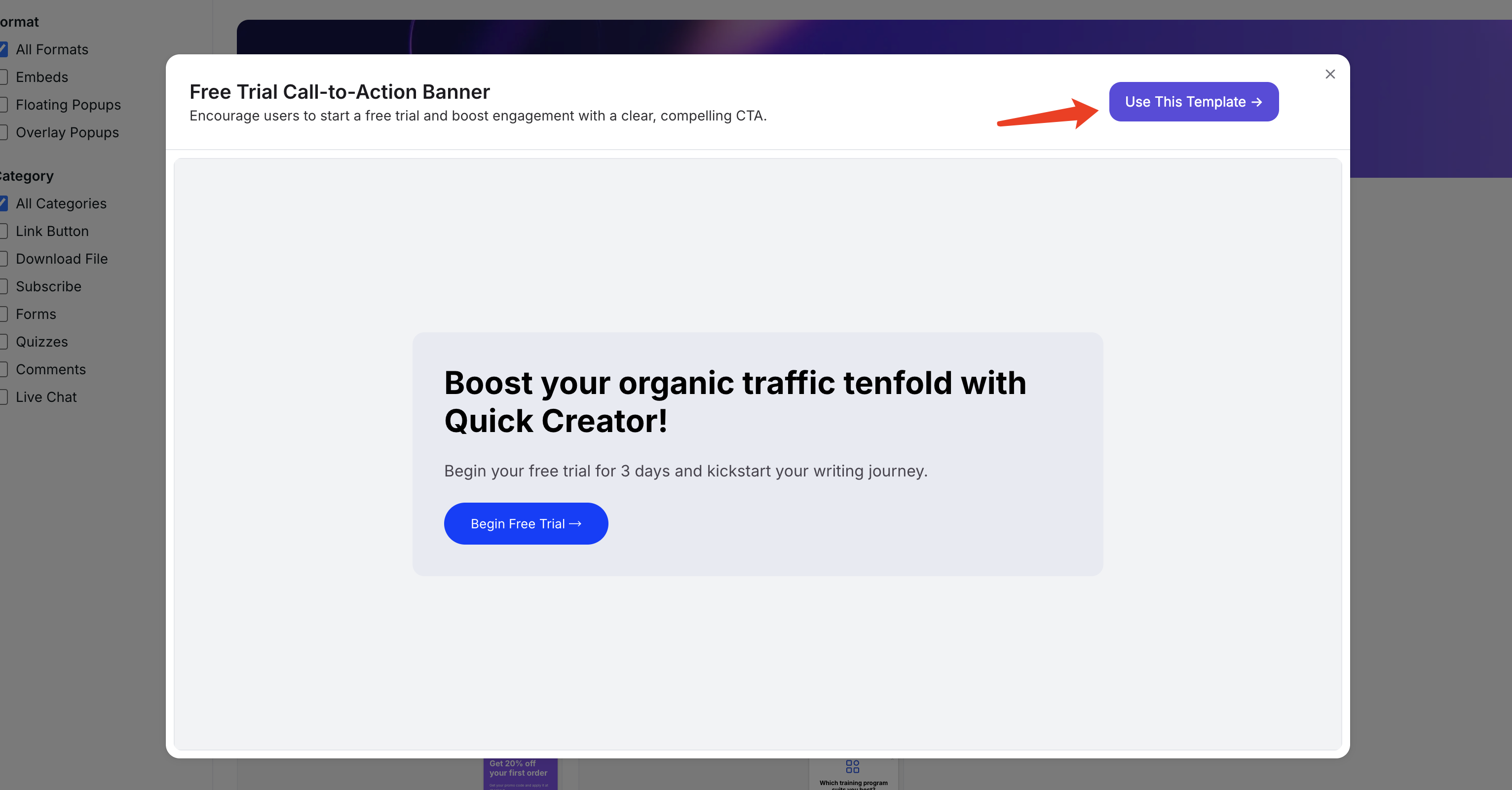The image size is (1512, 790).
Task: Check the Forms category
Action: (x=3, y=314)
